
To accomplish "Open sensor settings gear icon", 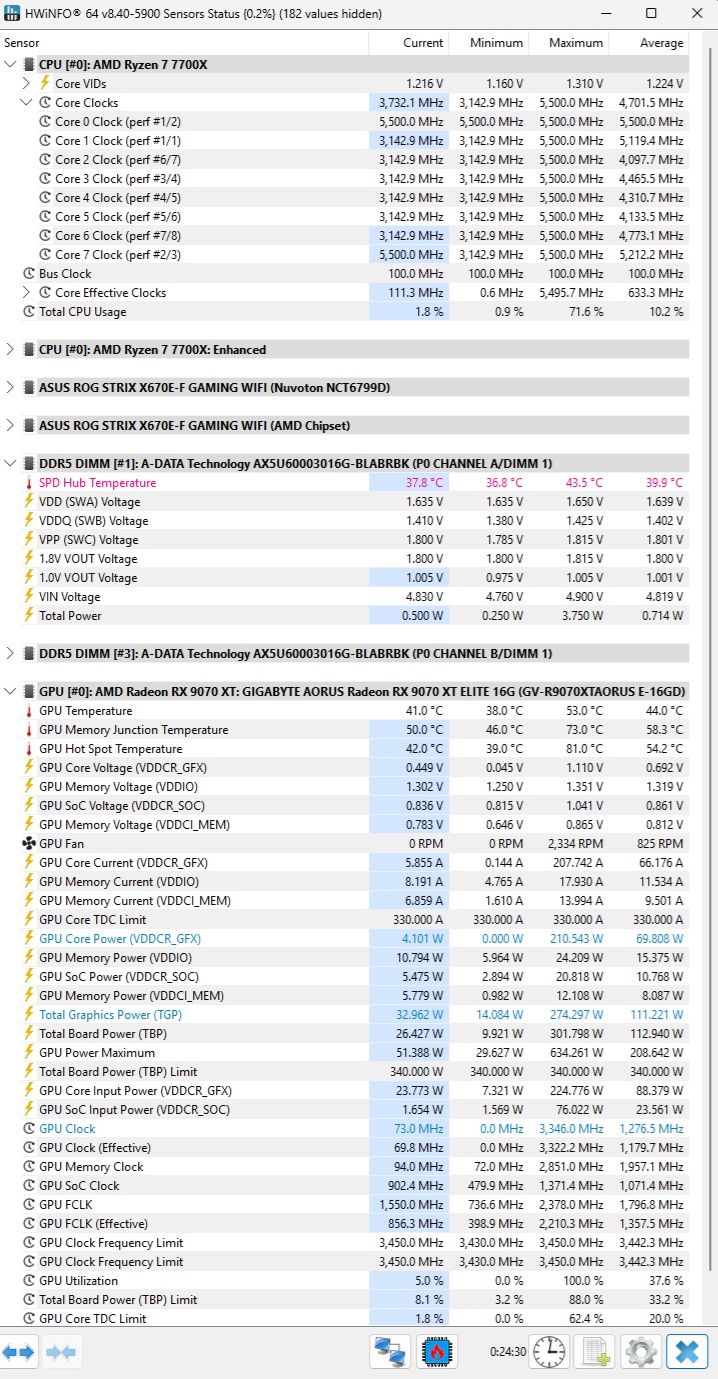I will [641, 1352].
